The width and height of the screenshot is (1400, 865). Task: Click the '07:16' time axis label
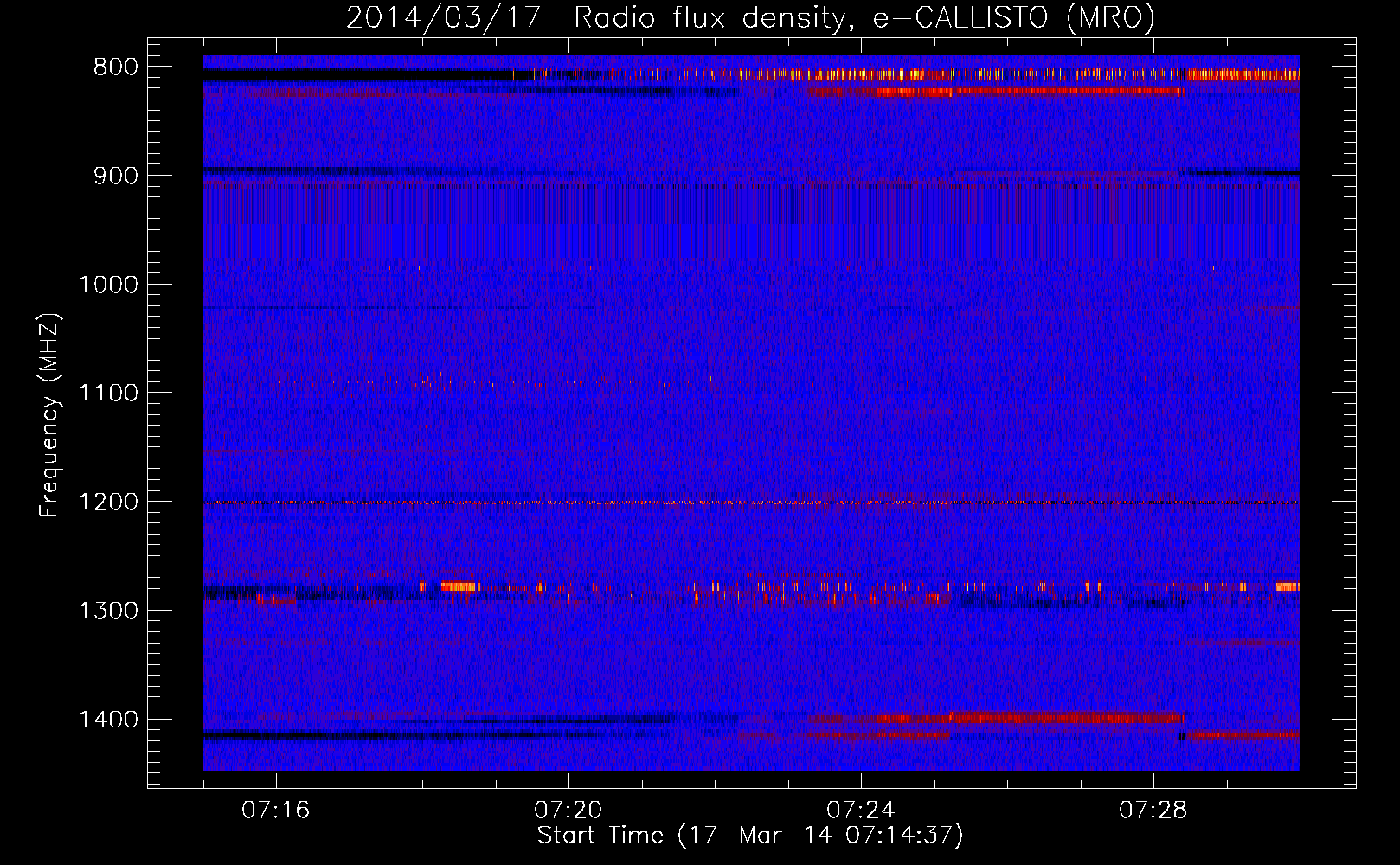(x=276, y=811)
